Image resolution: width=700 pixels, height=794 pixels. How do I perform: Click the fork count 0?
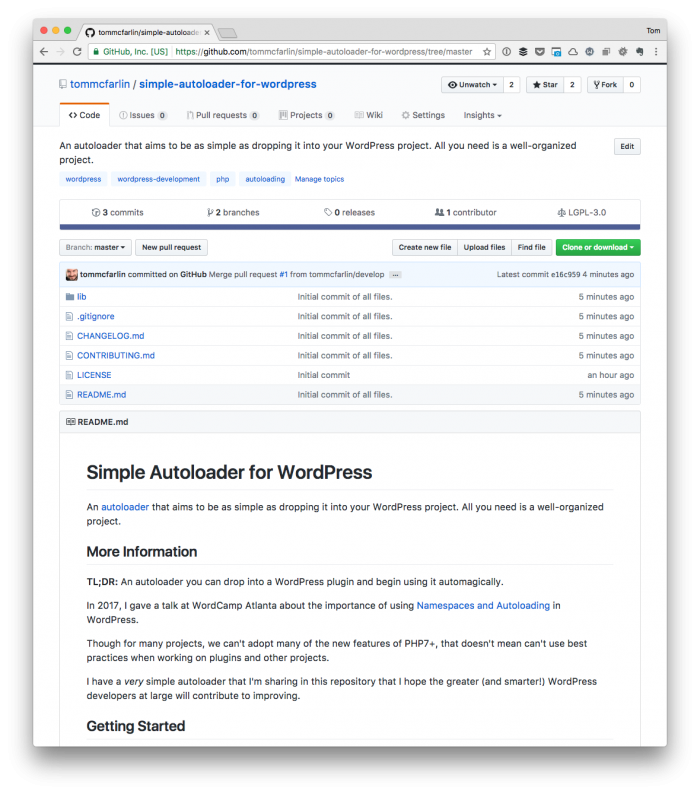coord(632,85)
